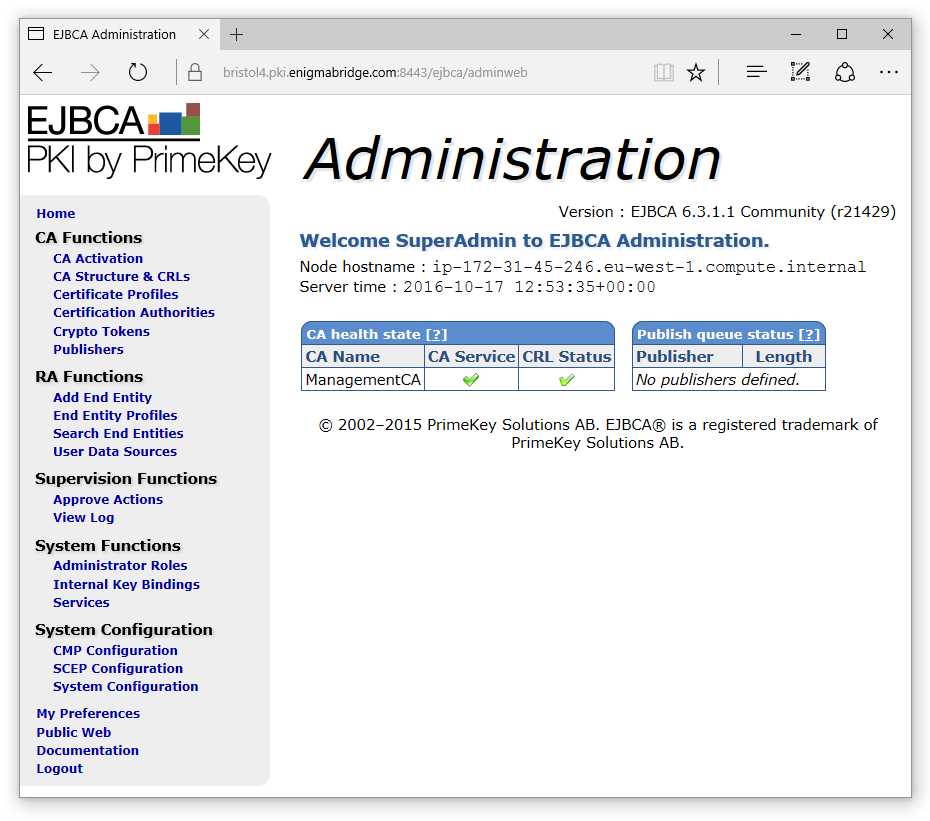Viewport: 930px width, 821px height.
Task: Open the browser More actions ellipsis
Action: [x=888, y=72]
